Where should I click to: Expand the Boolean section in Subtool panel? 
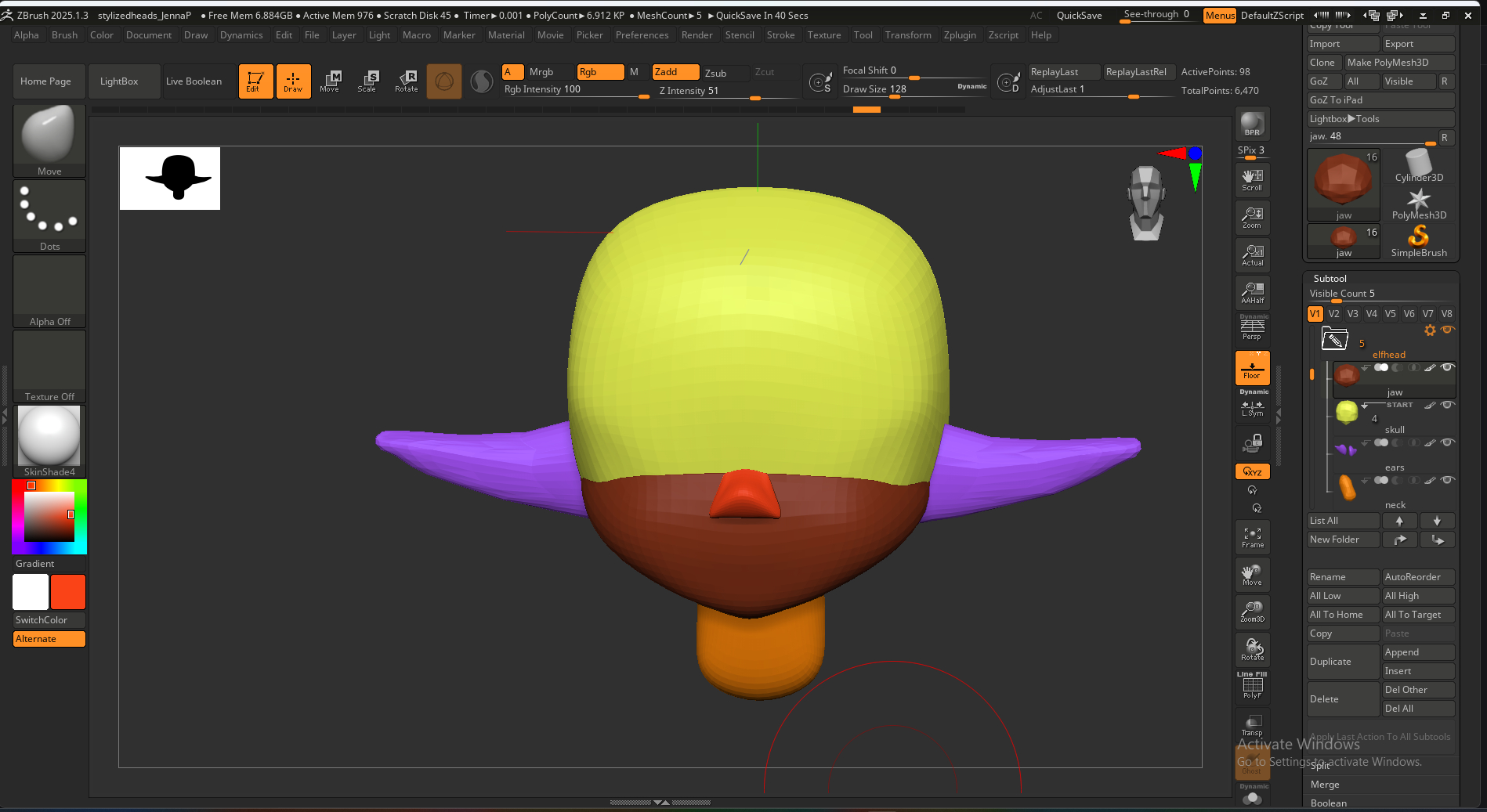coord(1329,803)
